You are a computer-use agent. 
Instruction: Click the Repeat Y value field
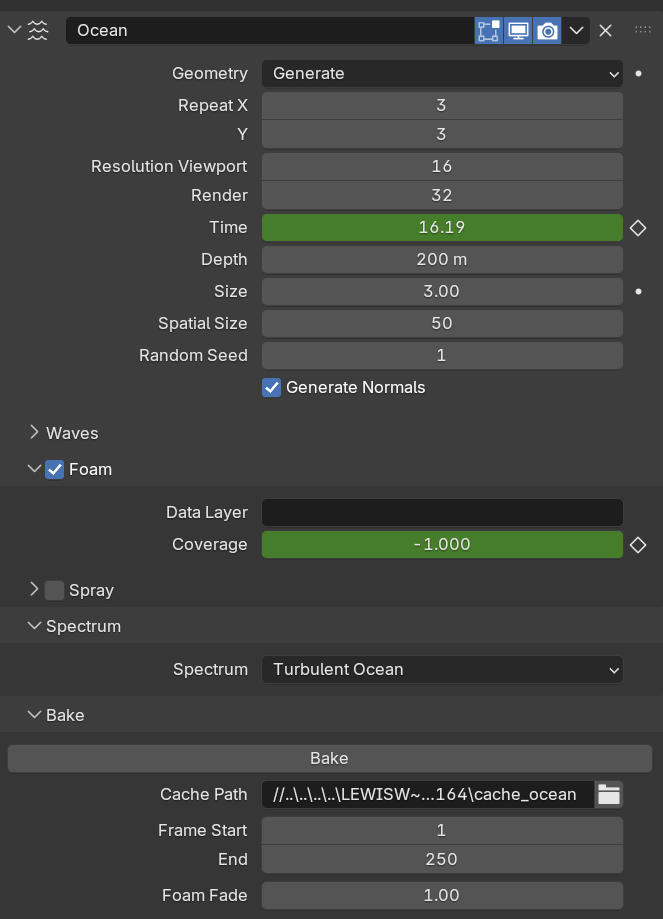click(x=442, y=135)
